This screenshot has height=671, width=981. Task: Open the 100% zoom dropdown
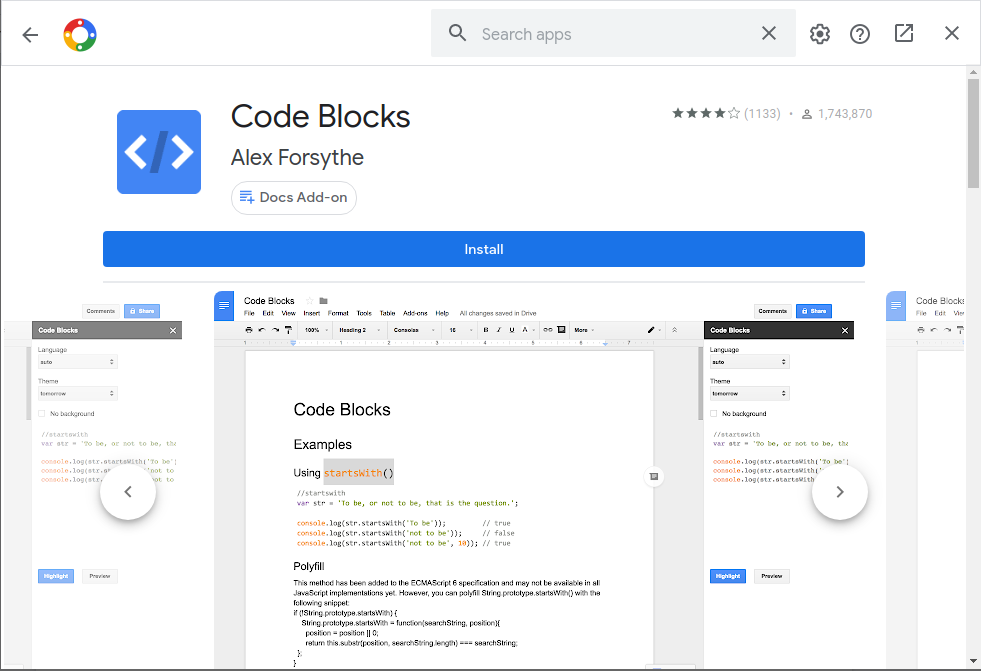(317, 330)
